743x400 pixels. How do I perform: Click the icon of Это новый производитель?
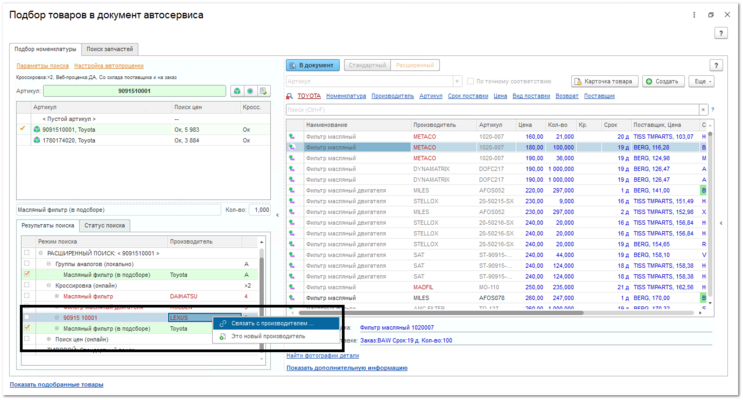click(x=223, y=336)
